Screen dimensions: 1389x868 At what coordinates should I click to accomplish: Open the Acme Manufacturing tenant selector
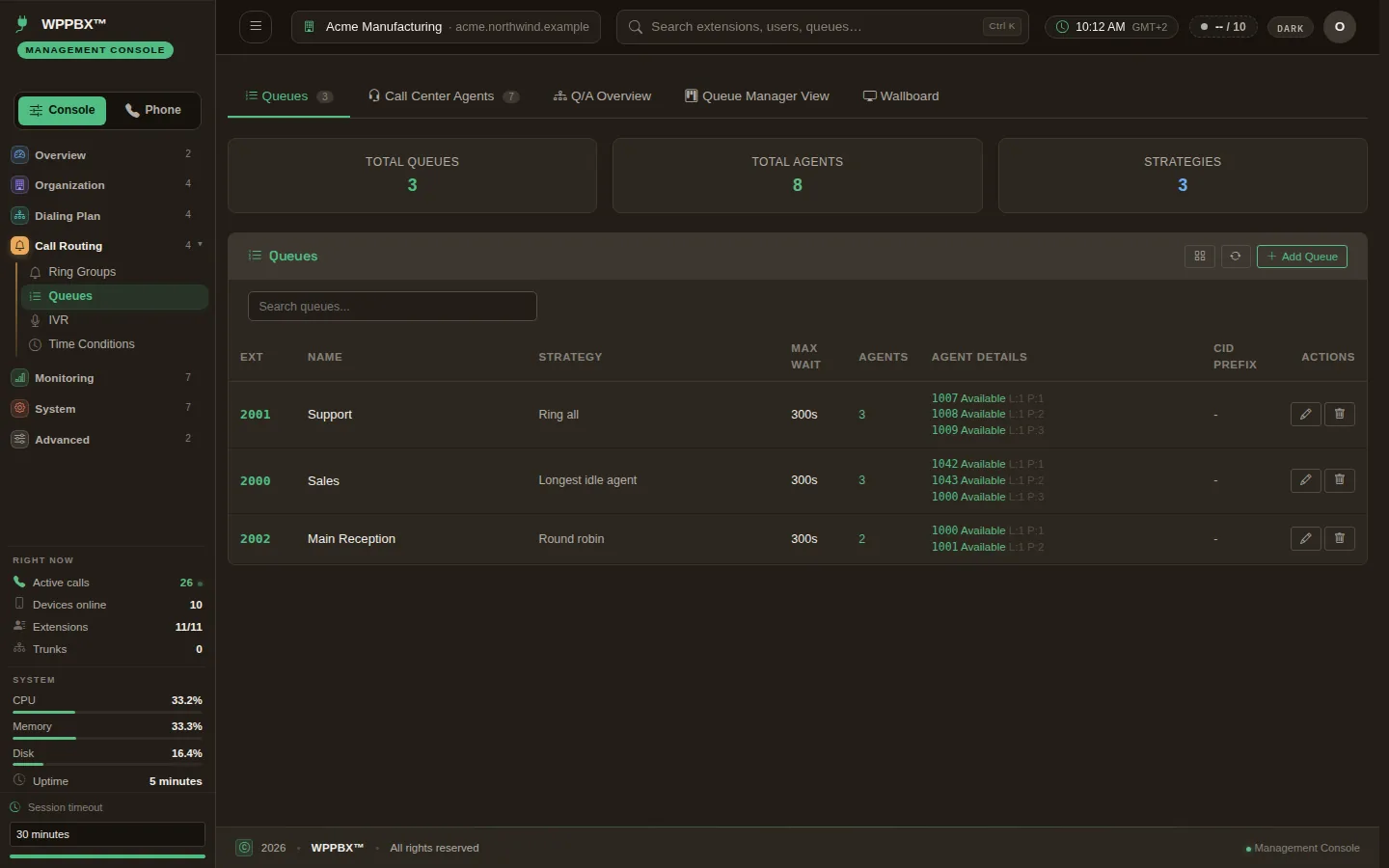tap(446, 27)
